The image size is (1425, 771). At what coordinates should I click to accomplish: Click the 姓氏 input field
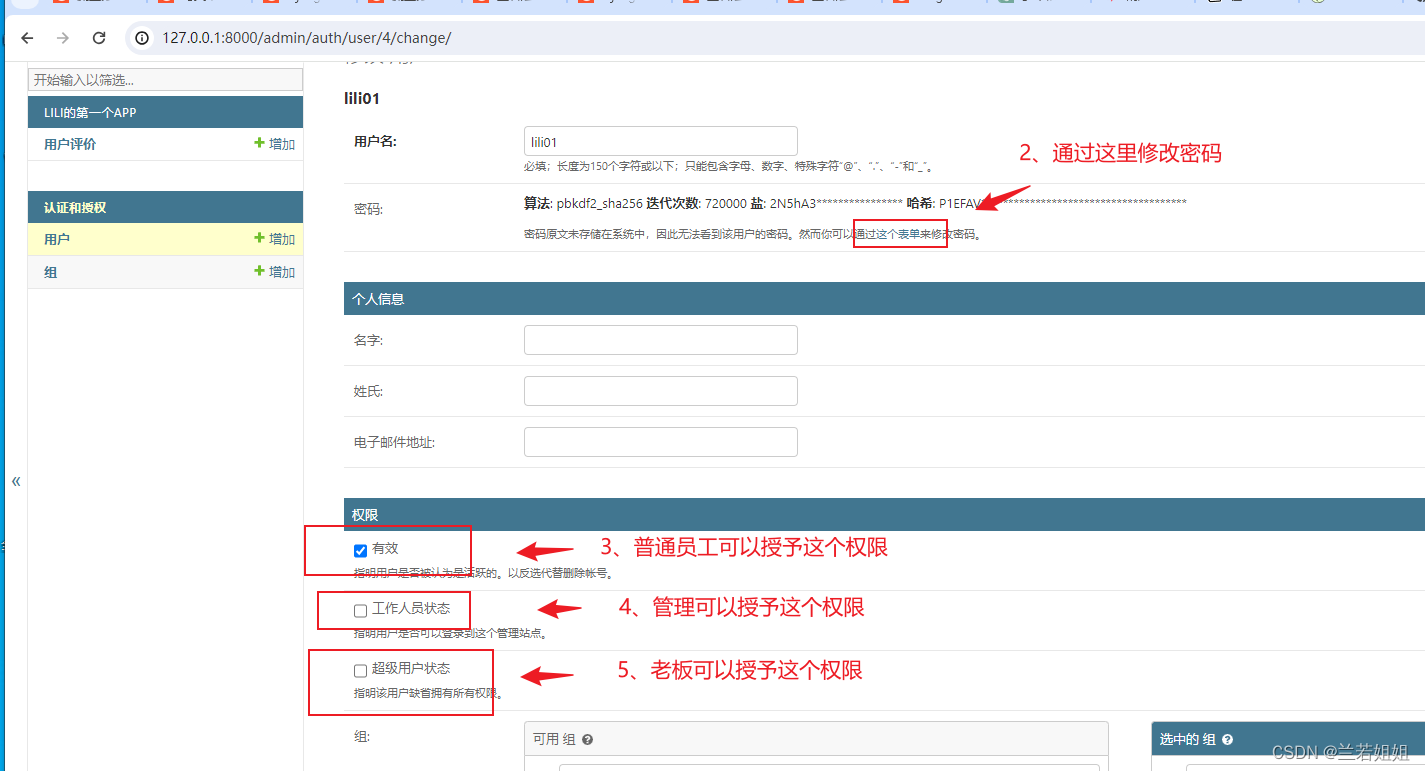(x=661, y=391)
